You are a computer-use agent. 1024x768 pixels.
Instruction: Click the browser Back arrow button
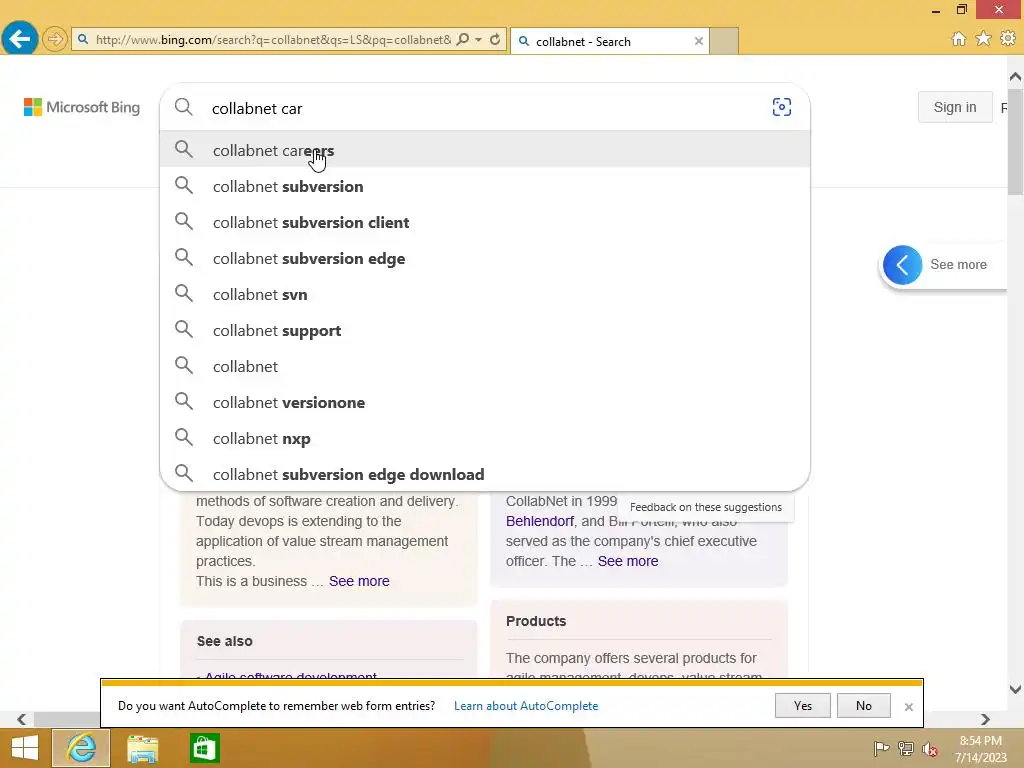pyautogui.click(x=20, y=39)
